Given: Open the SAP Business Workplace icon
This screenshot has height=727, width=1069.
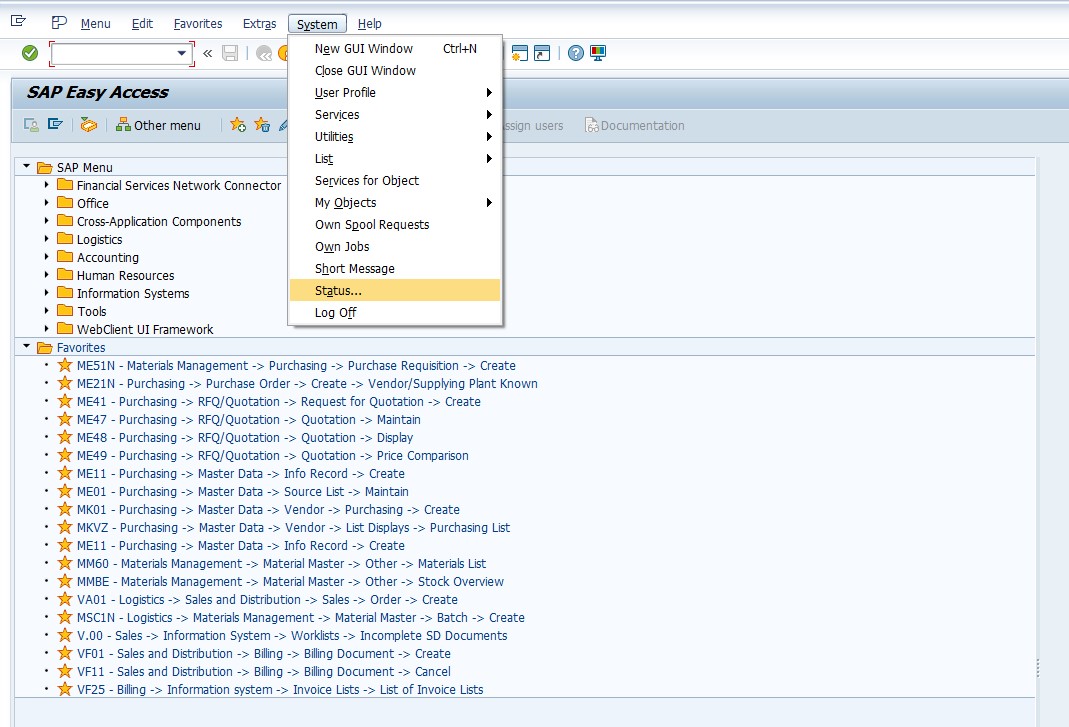Looking at the screenshot, I should click(x=89, y=125).
